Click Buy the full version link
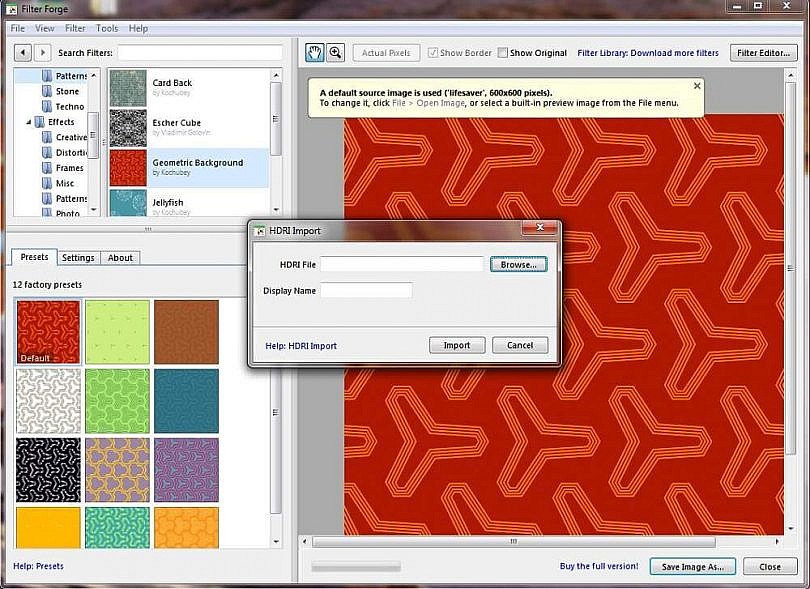Image resolution: width=810 pixels, height=589 pixels. (x=599, y=566)
